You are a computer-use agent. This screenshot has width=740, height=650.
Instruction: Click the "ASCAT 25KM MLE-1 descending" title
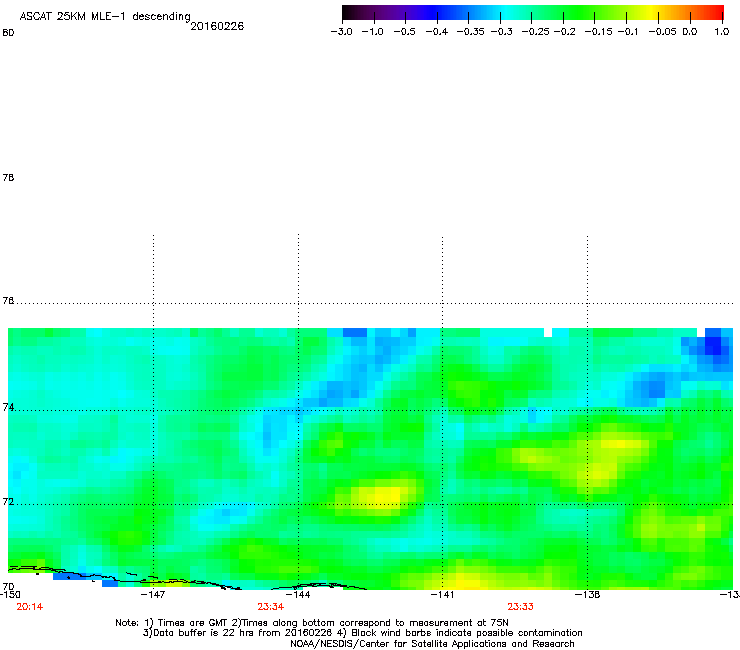pyautogui.click(x=105, y=16)
